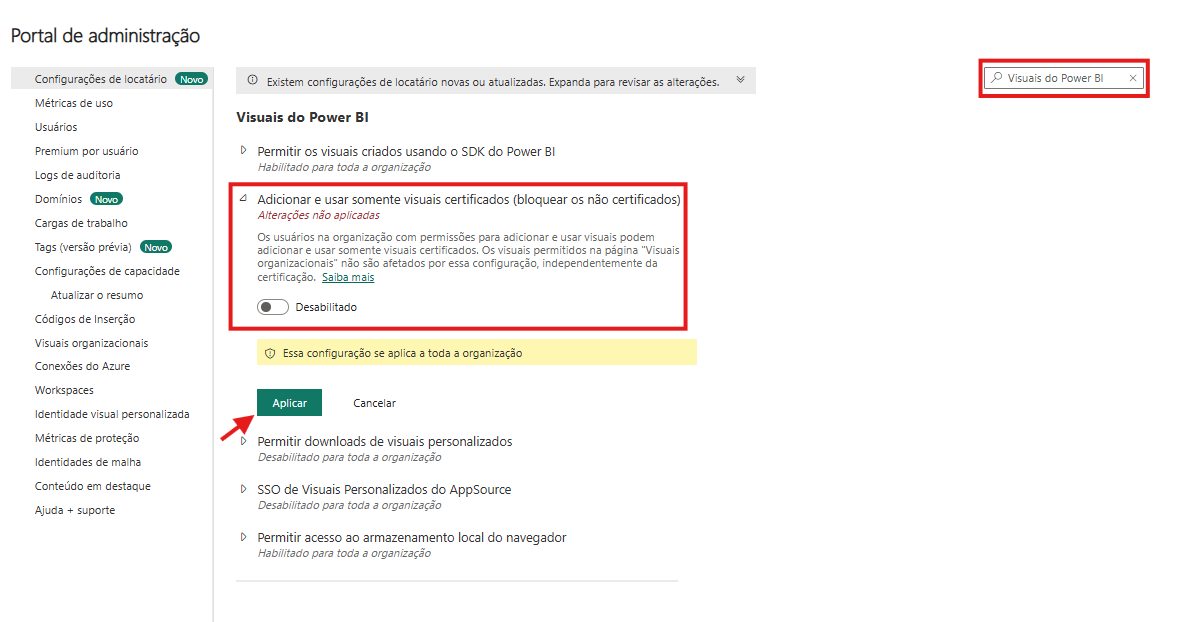Click the info icon in notification banner
1180x622 pixels.
pos(253,81)
